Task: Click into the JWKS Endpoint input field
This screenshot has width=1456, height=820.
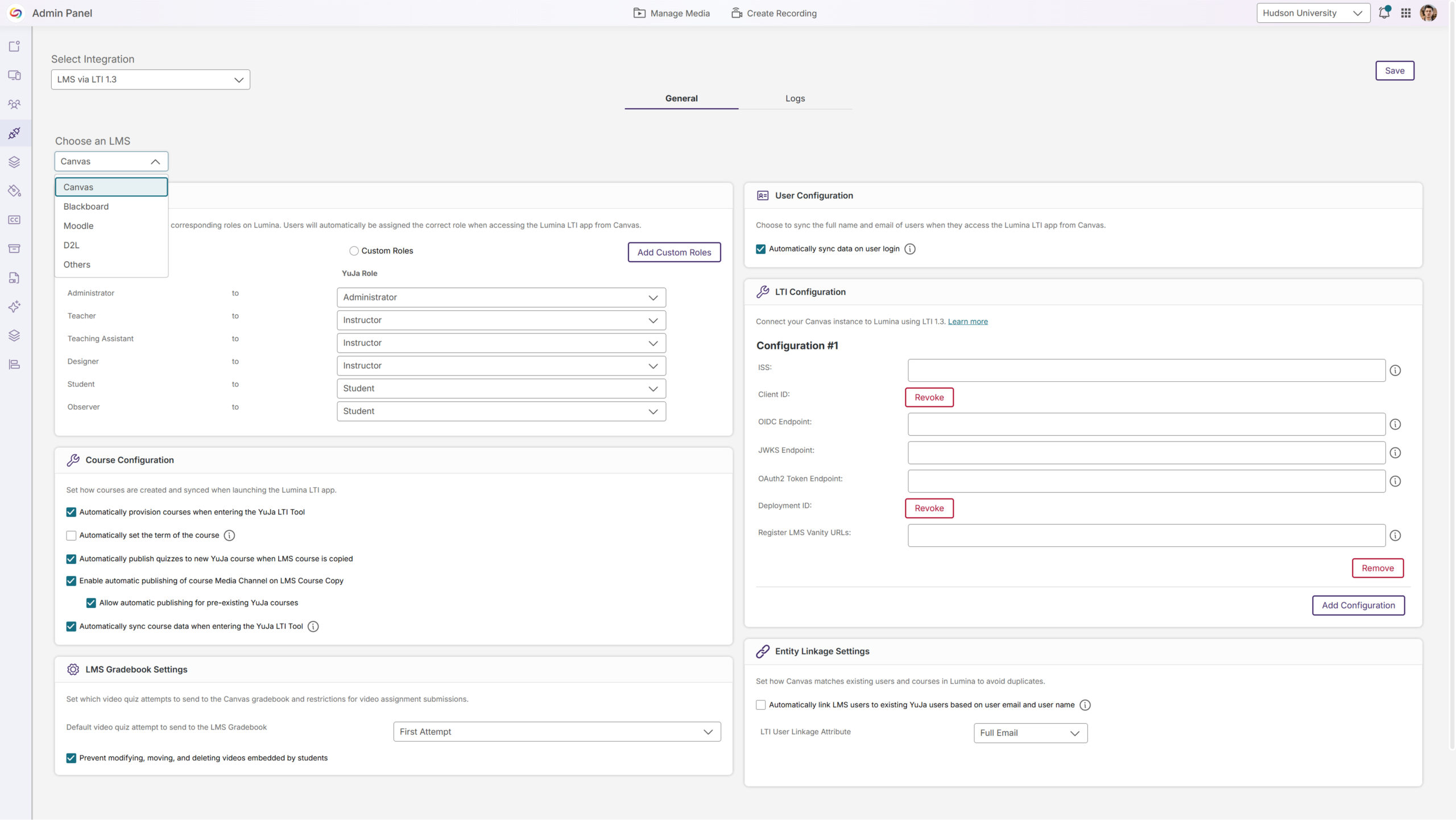Action: pyautogui.click(x=1146, y=453)
